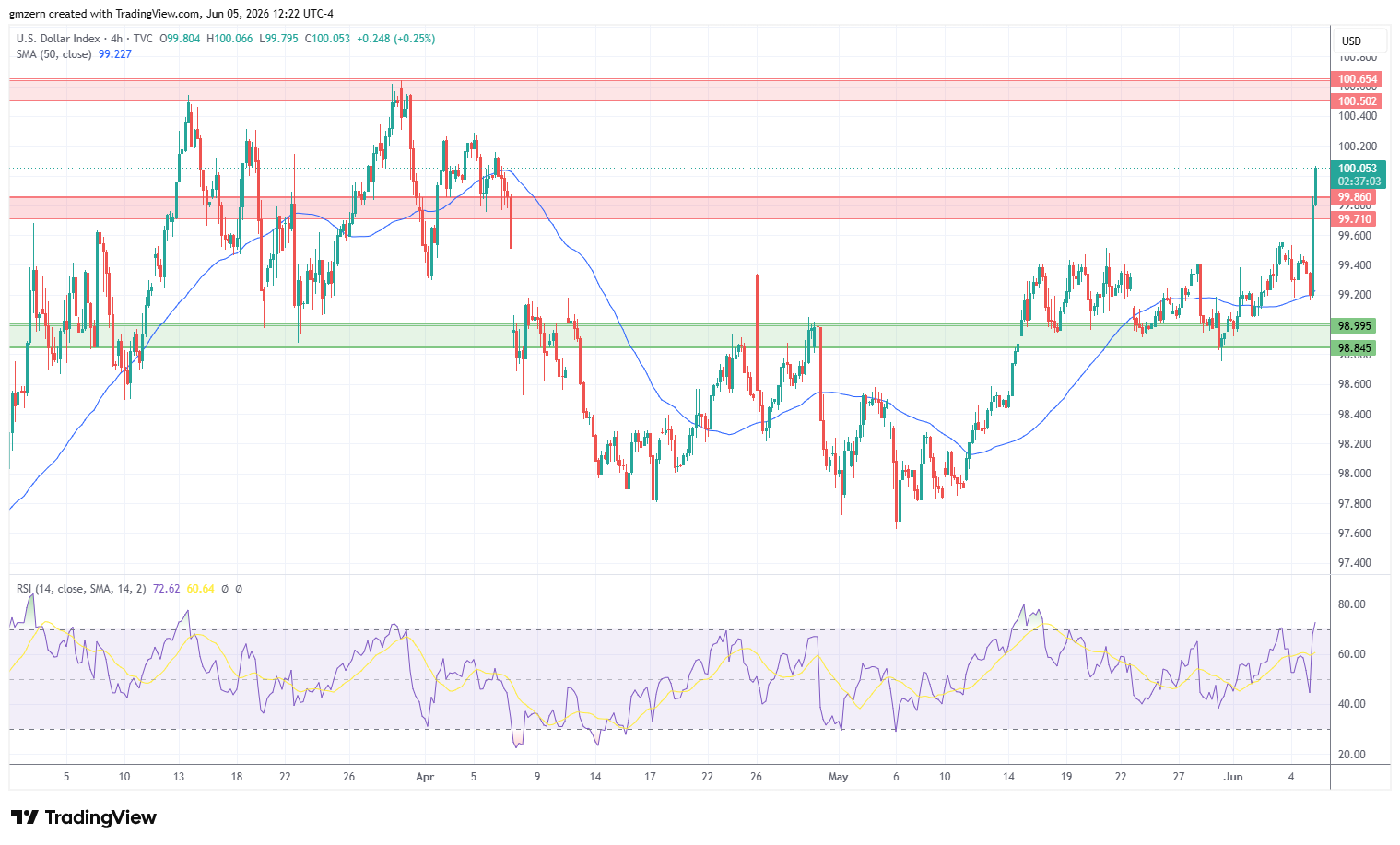Click the bar countdown timer 02:37:03
The image size is (1400, 845).
[x=1359, y=182]
